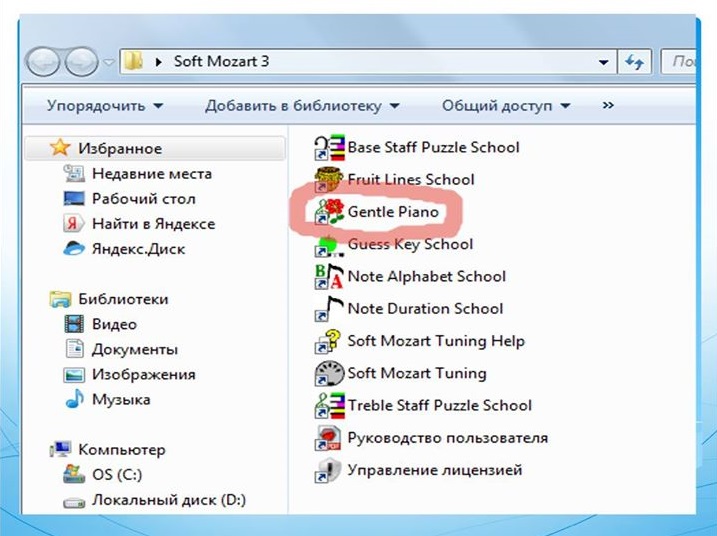Select the Treble Staff Puzzle School name
Viewport: 717px width, 536px height.
click(x=440, y=406)
